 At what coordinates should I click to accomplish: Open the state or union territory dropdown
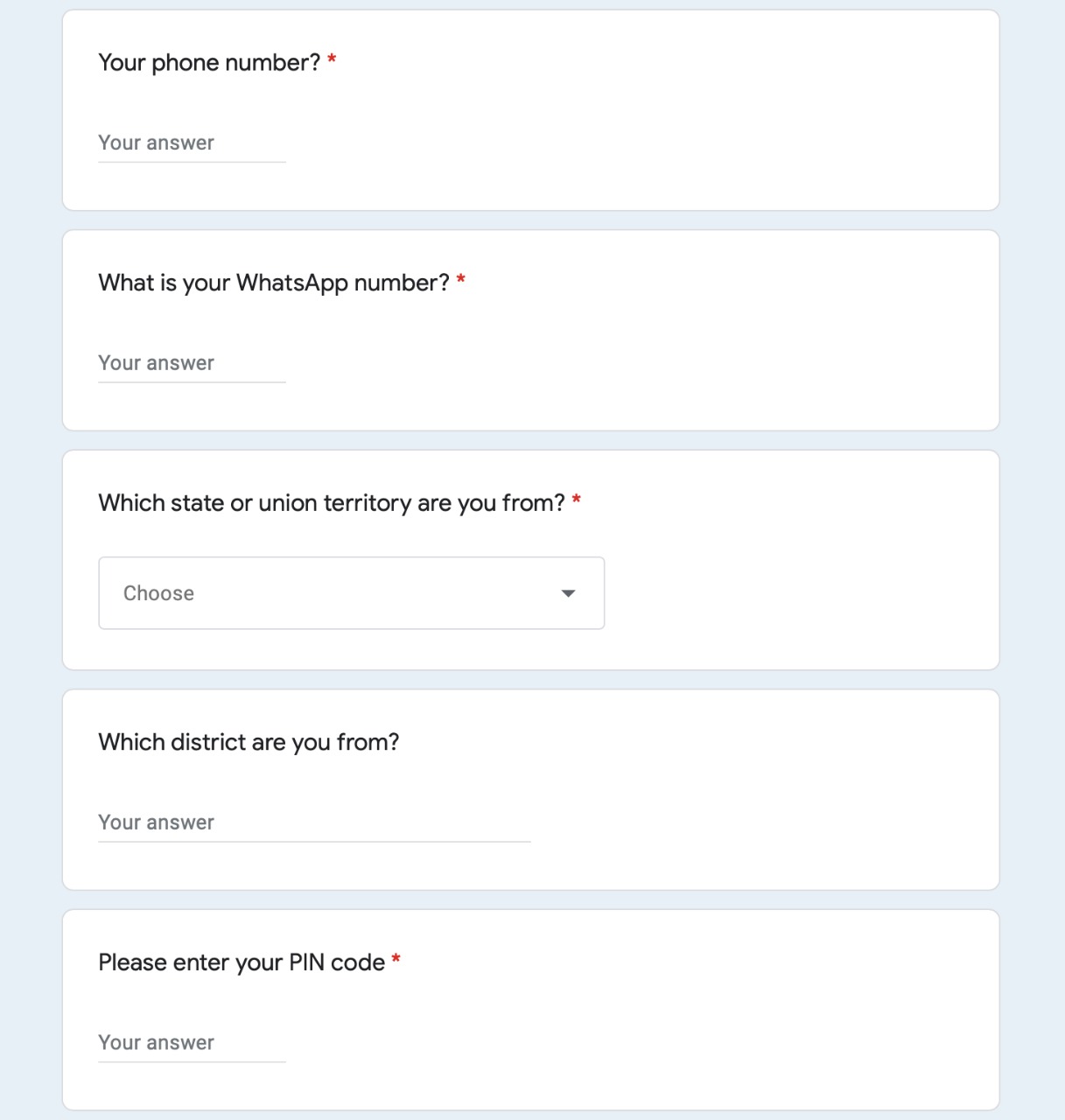coord(351,593)
